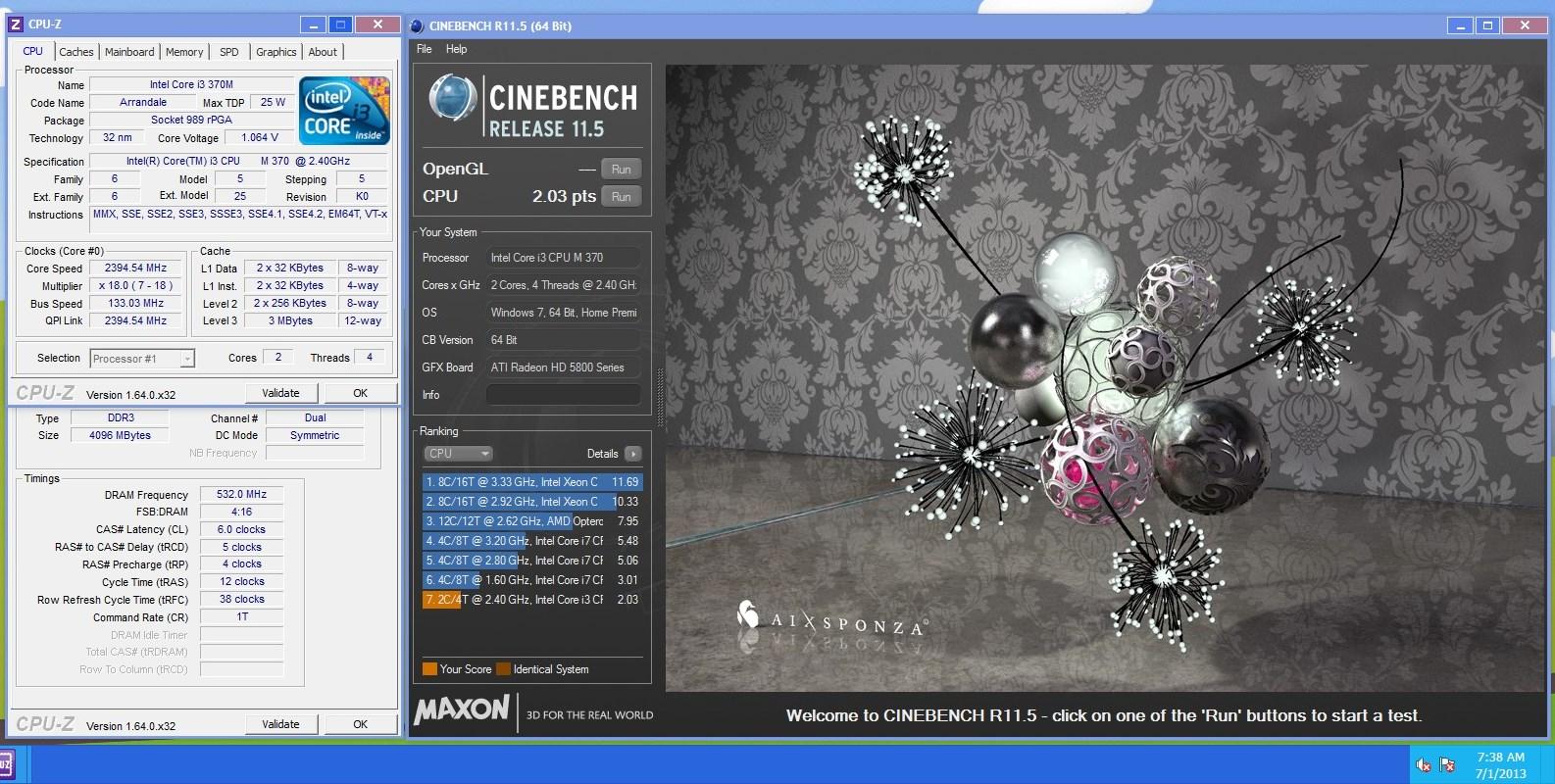This screenshot has width=1555, height=784.
Task: Click the panel splitter grip beside the render
Action: coord(660,398)
